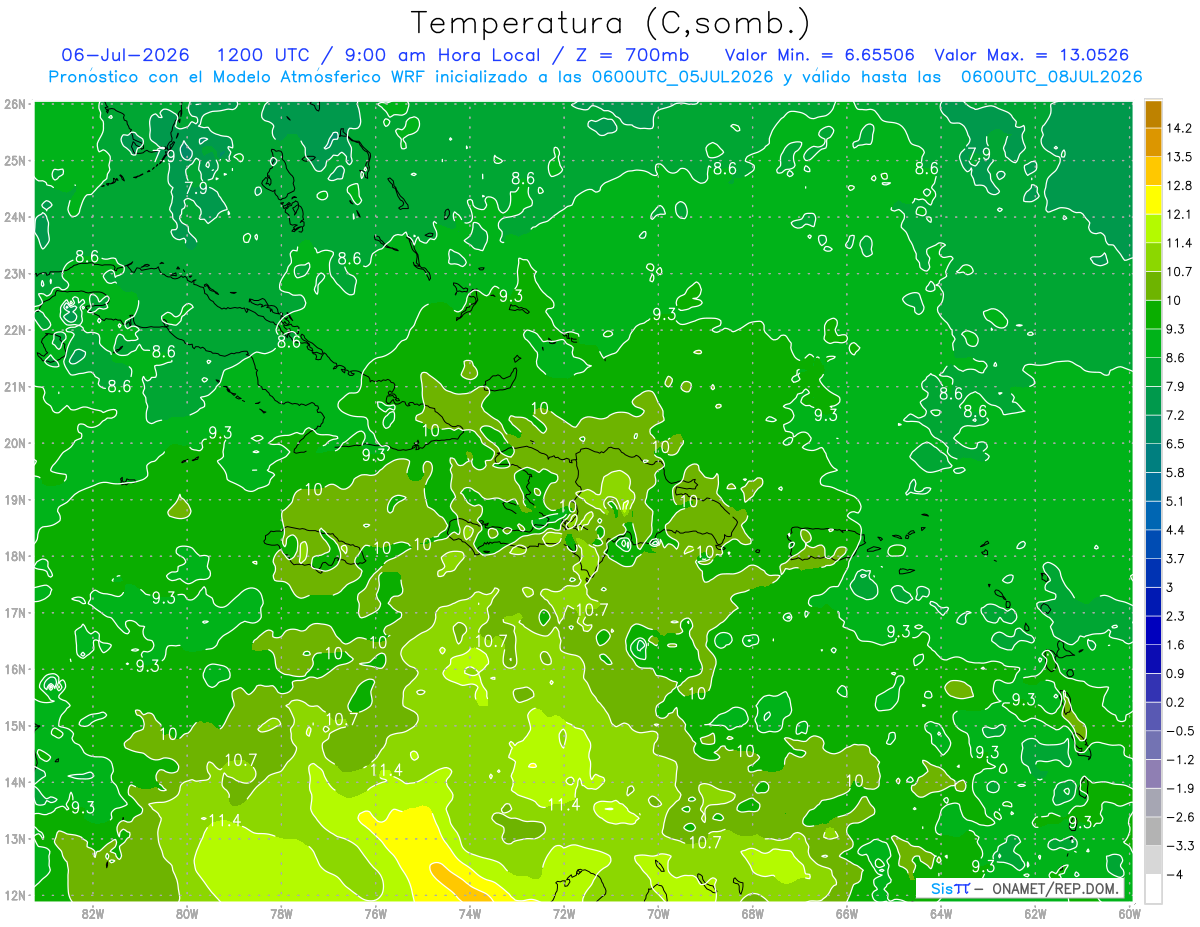Viewport: 1200px width, 927px height.
Task: Click the '13N' latitude axis label
Action: pos(14,839)
